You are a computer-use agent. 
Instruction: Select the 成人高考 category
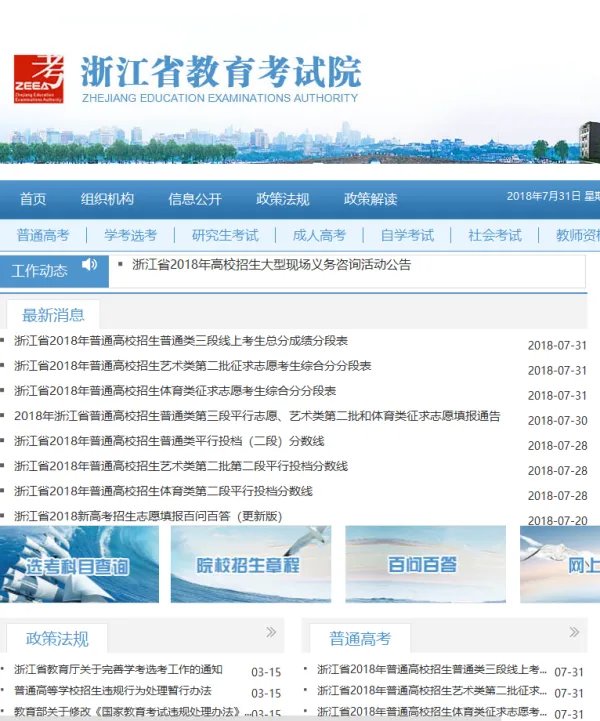(319, 235)
